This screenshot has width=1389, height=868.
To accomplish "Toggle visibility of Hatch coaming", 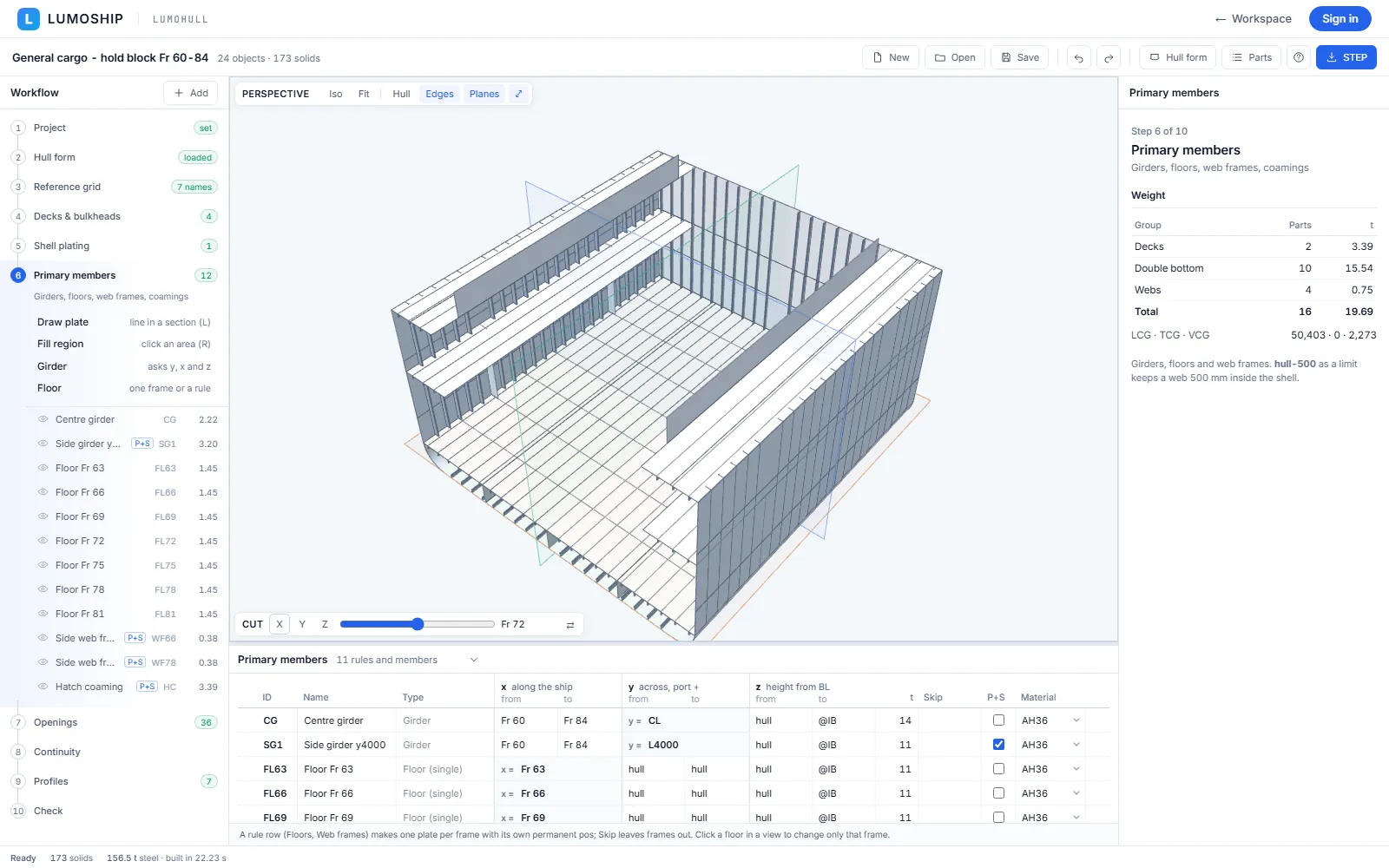I will [x=43, y=687].
